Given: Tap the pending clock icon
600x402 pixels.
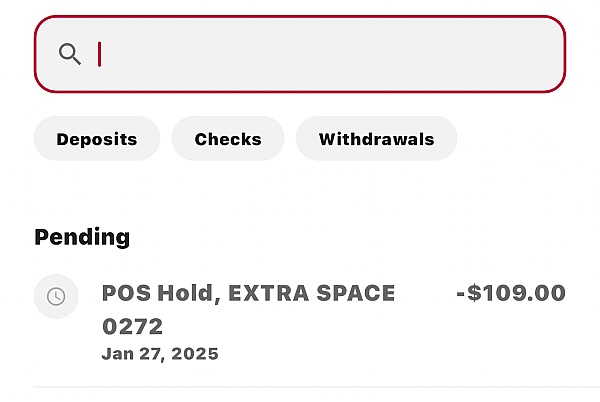Looking at the screenshot, I should (56, 296).
